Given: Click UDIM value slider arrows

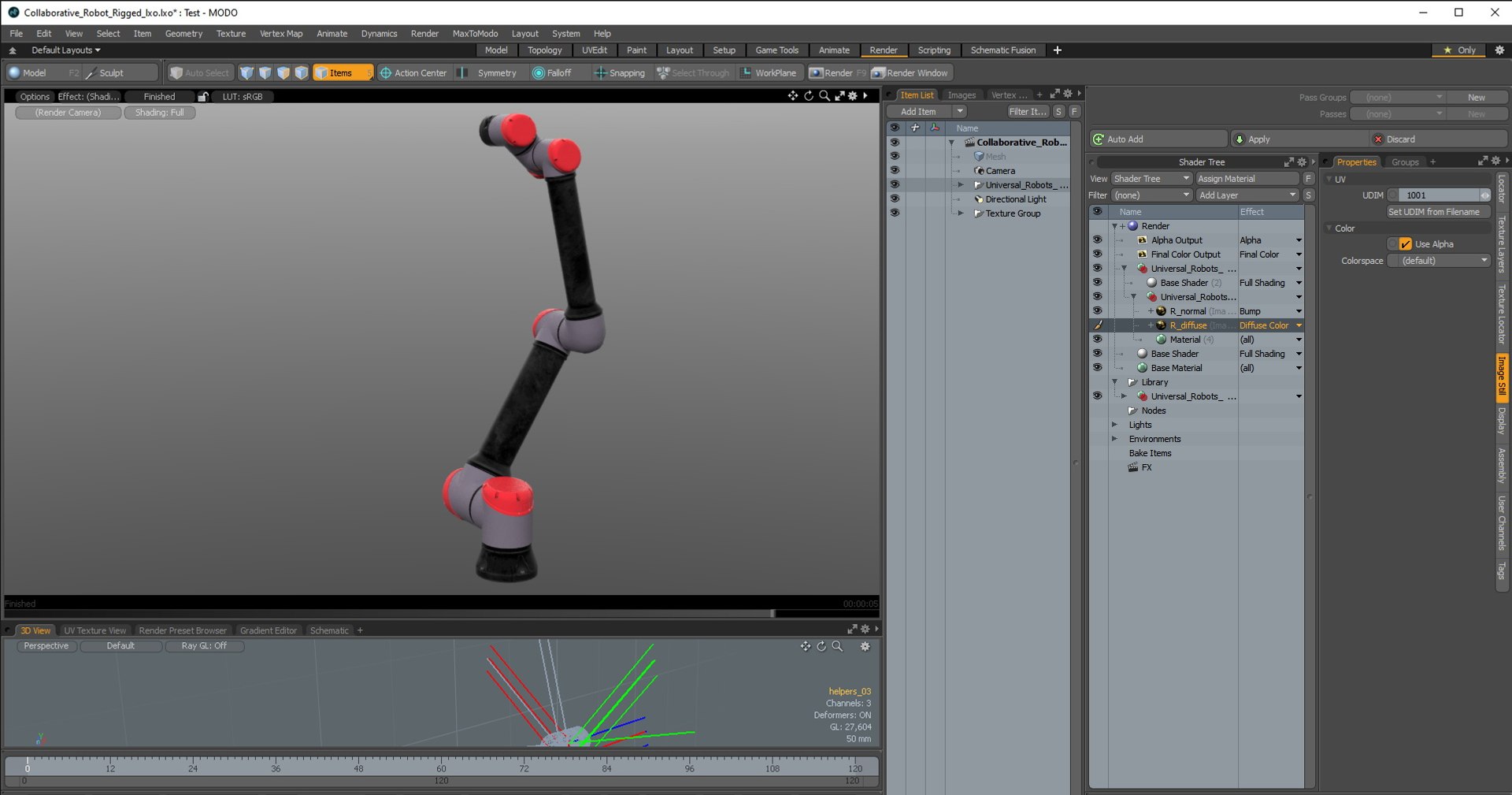Looking at the screenshot, I should pyautogui.click(x=1485, y=195).
